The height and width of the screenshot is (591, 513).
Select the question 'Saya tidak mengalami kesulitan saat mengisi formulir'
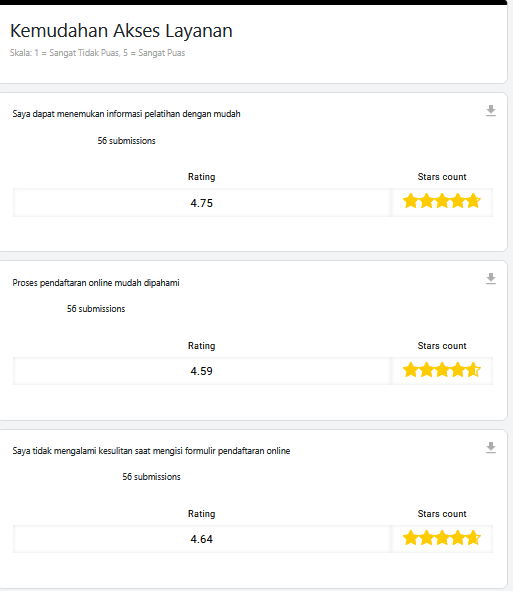coord(151,451)
